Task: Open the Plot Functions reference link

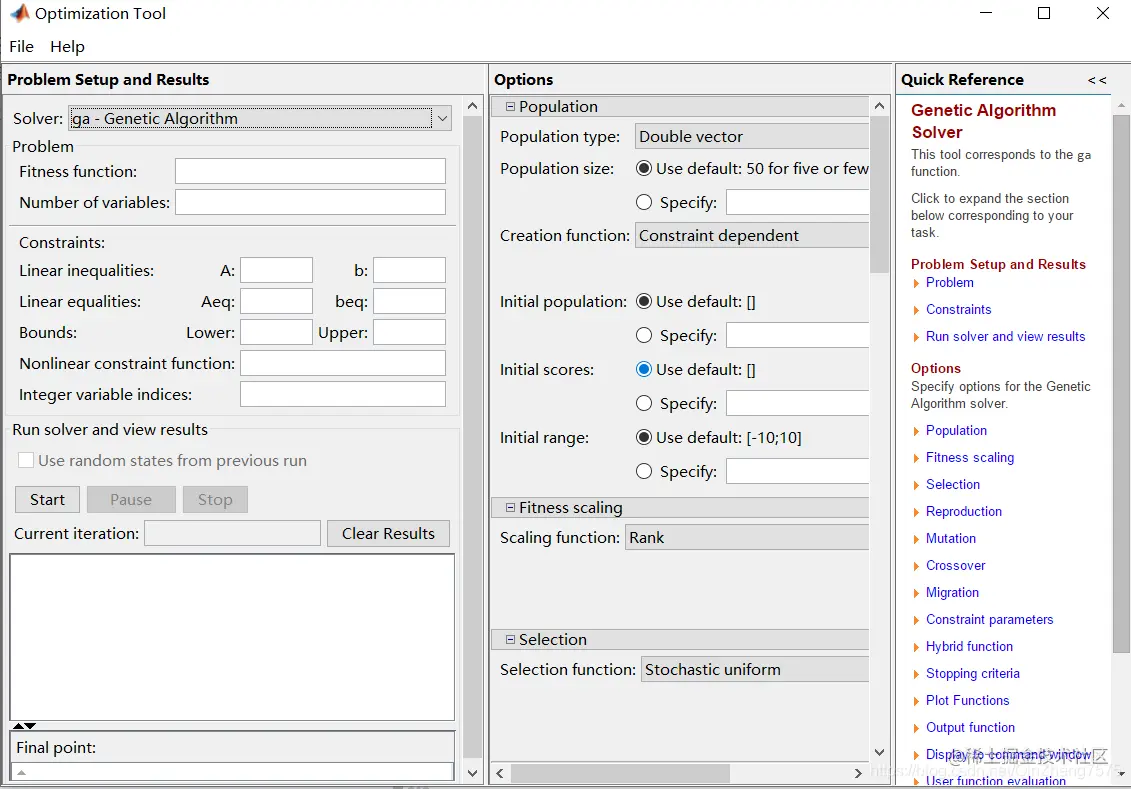Action: tap(967, 700)
